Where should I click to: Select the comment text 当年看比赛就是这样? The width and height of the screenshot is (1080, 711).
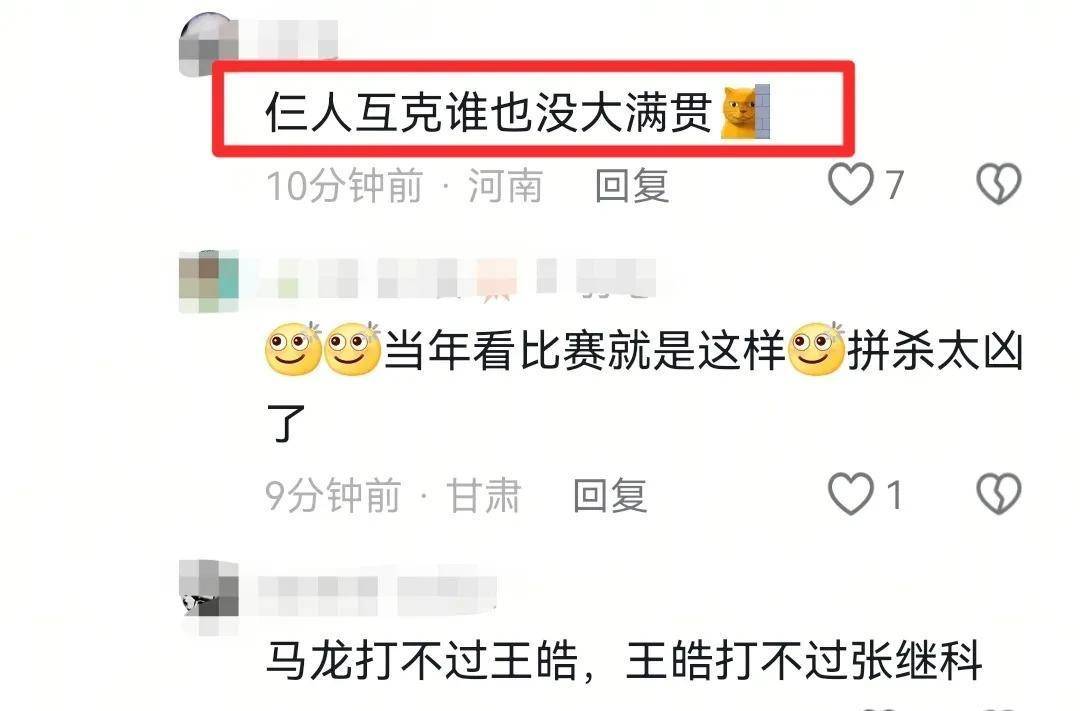(x=584, y=351)
